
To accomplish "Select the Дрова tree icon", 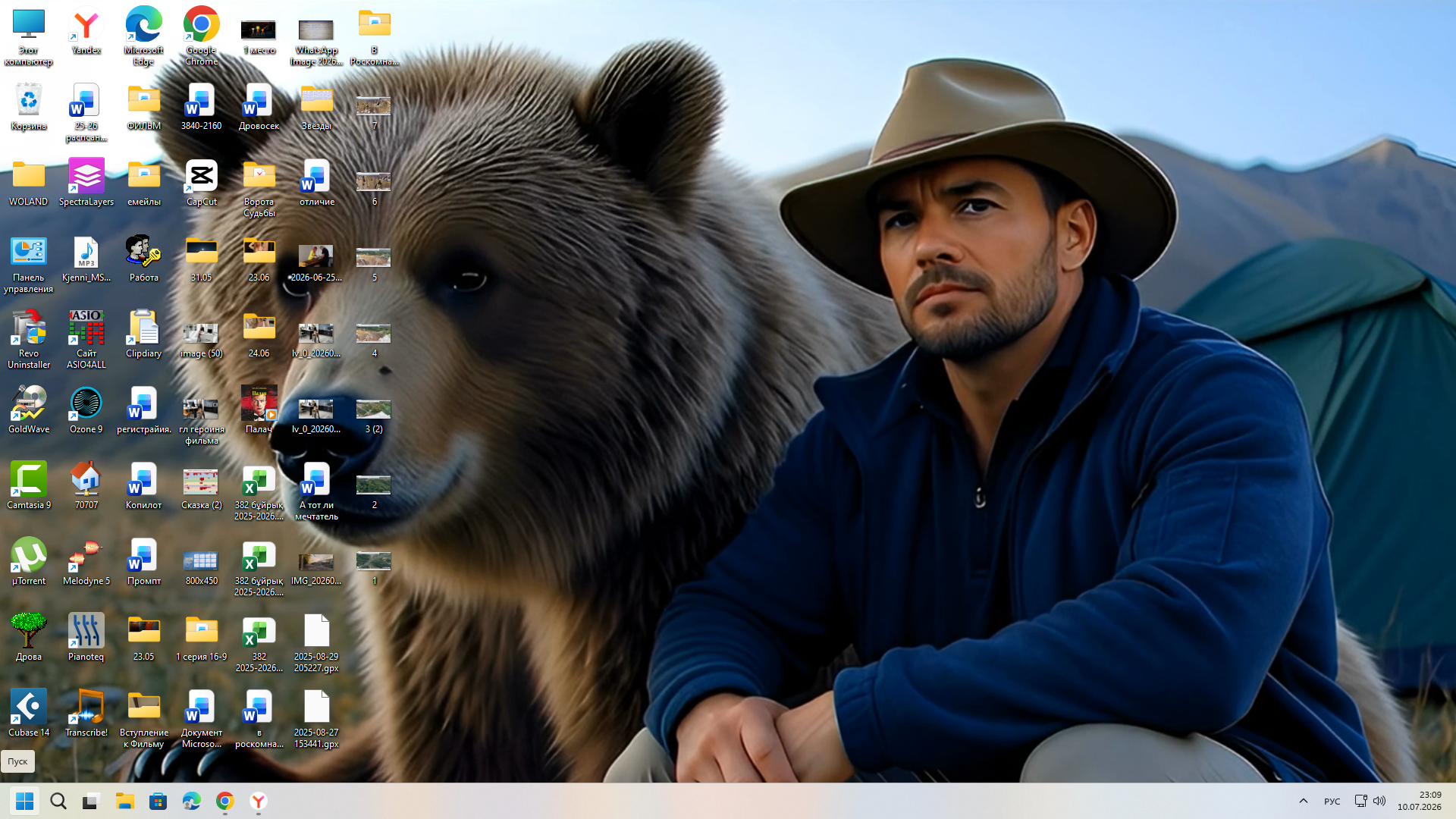I will pos(29,637).
